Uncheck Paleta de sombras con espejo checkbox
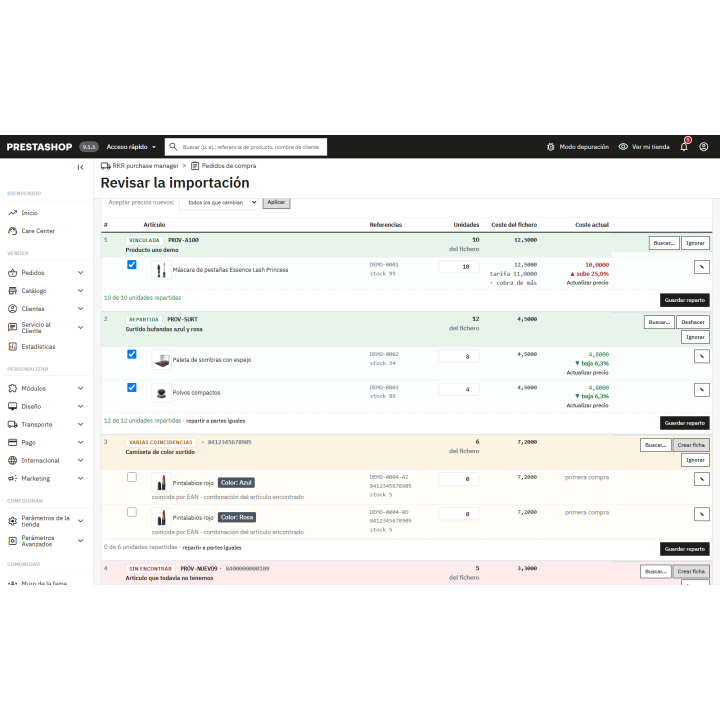 tap(132, 354)
